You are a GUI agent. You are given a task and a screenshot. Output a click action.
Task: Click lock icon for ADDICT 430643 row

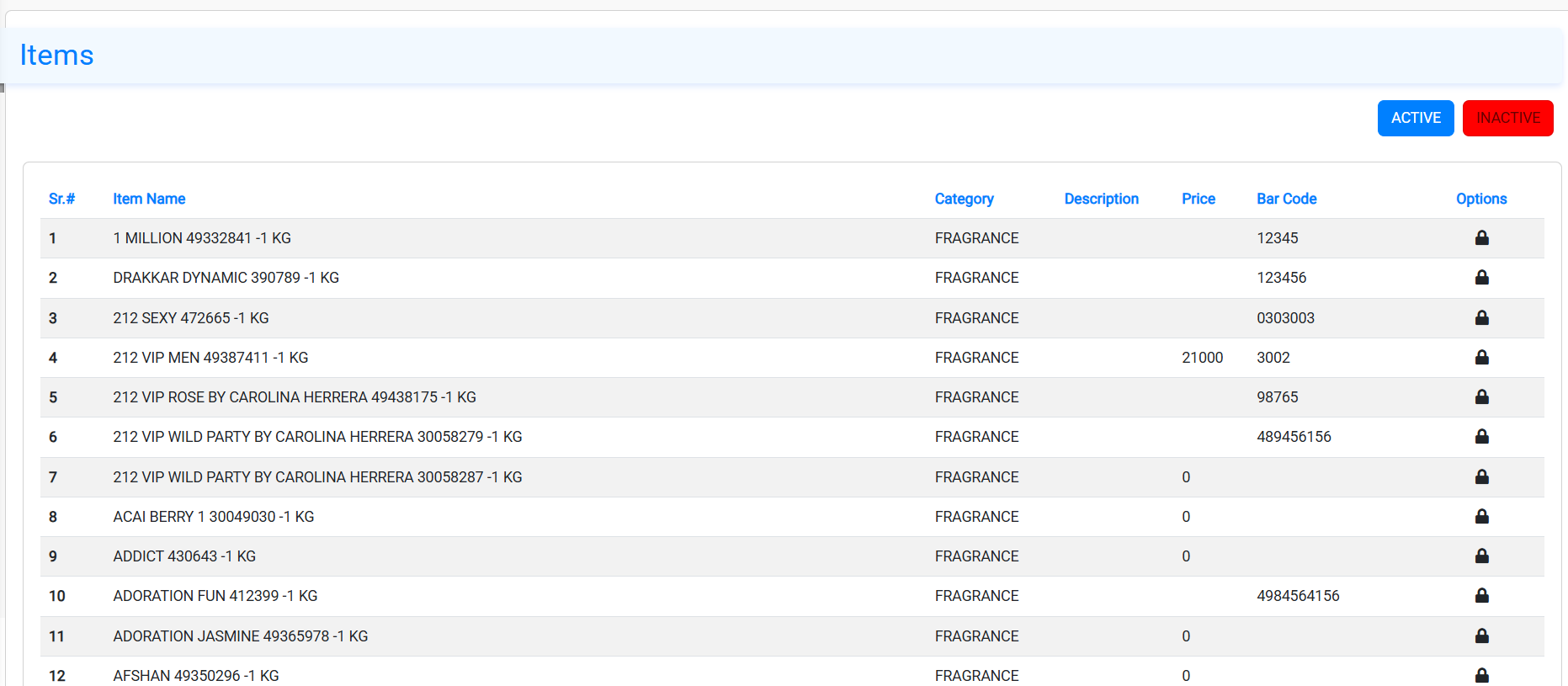point(1481,556)
